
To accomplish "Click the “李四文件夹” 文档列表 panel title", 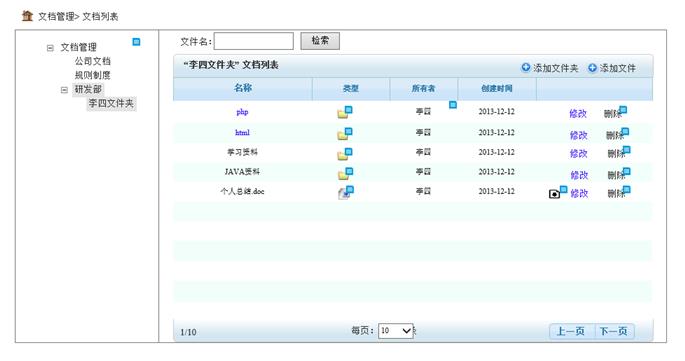I will (231, 65).
